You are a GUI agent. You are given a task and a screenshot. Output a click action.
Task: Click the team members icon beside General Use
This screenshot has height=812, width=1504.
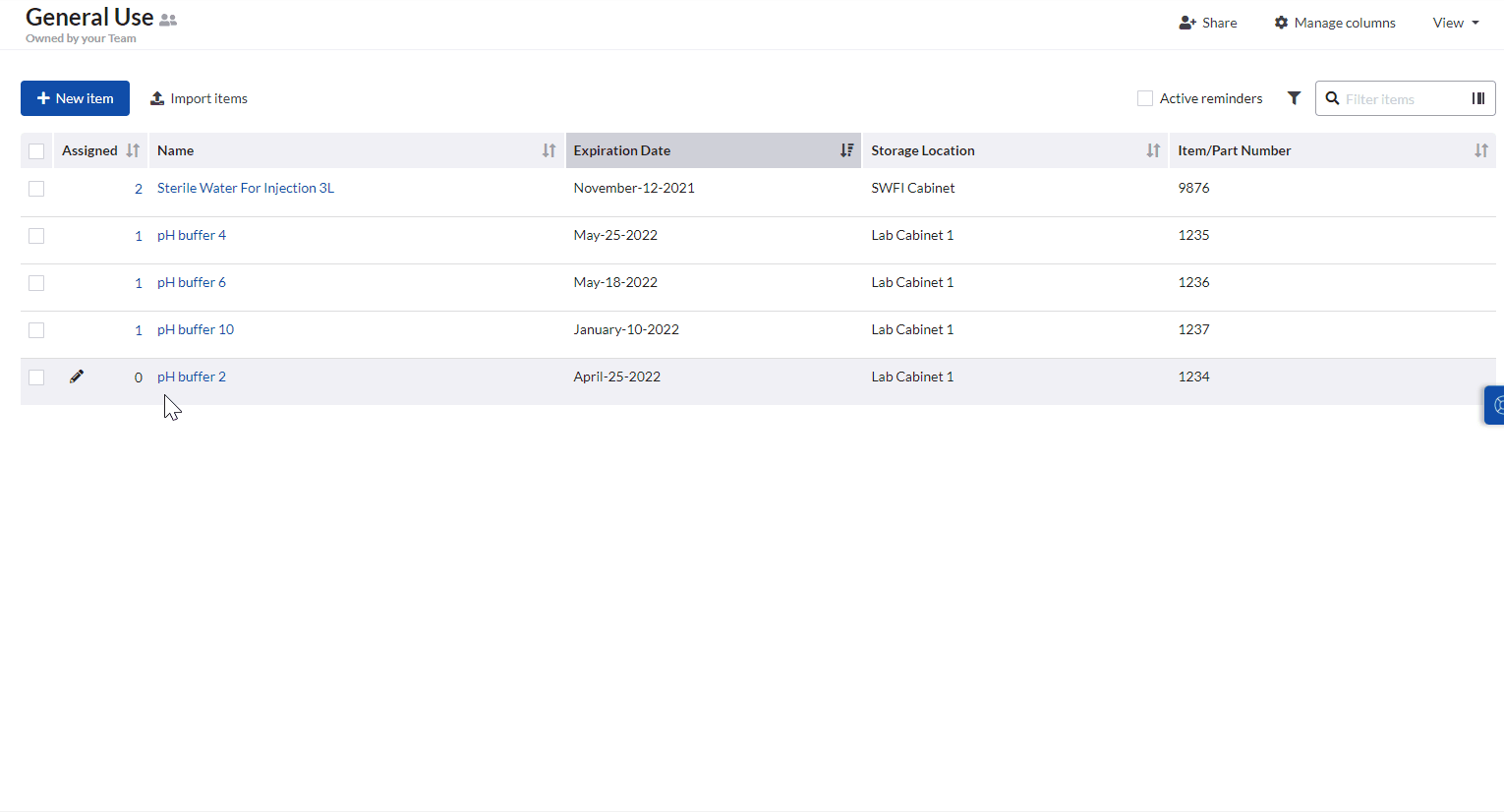coord(168,20)
